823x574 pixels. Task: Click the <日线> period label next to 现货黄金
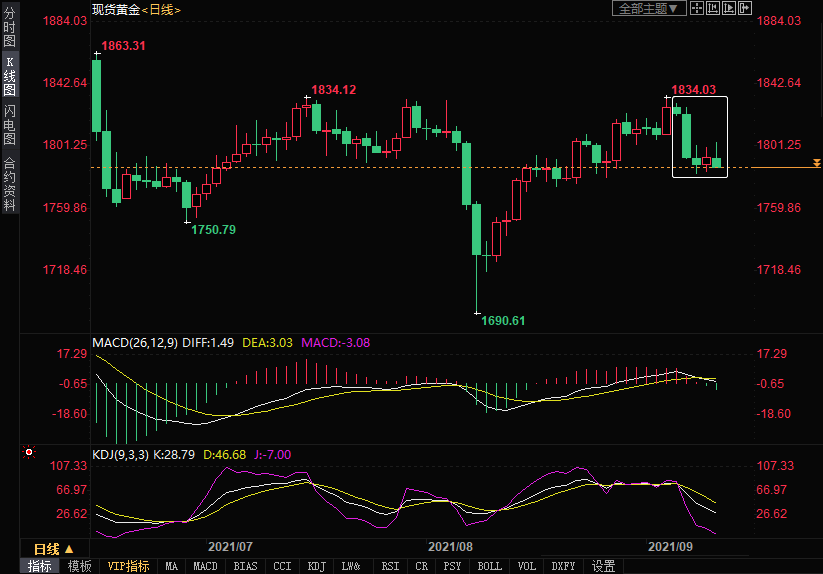tap(159, 9)
